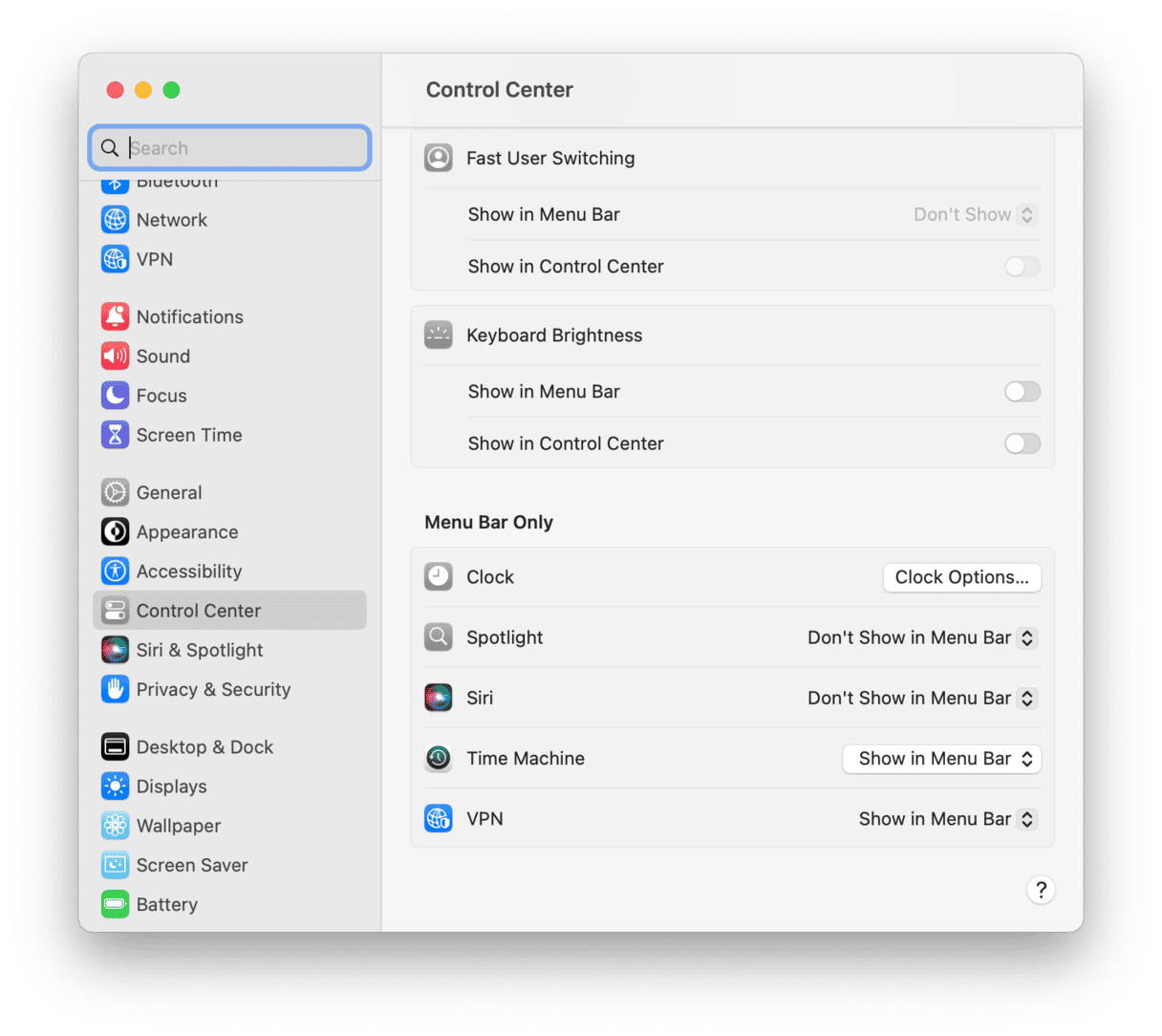Click the Fast User Switching heading text

[x=550, y=158]
